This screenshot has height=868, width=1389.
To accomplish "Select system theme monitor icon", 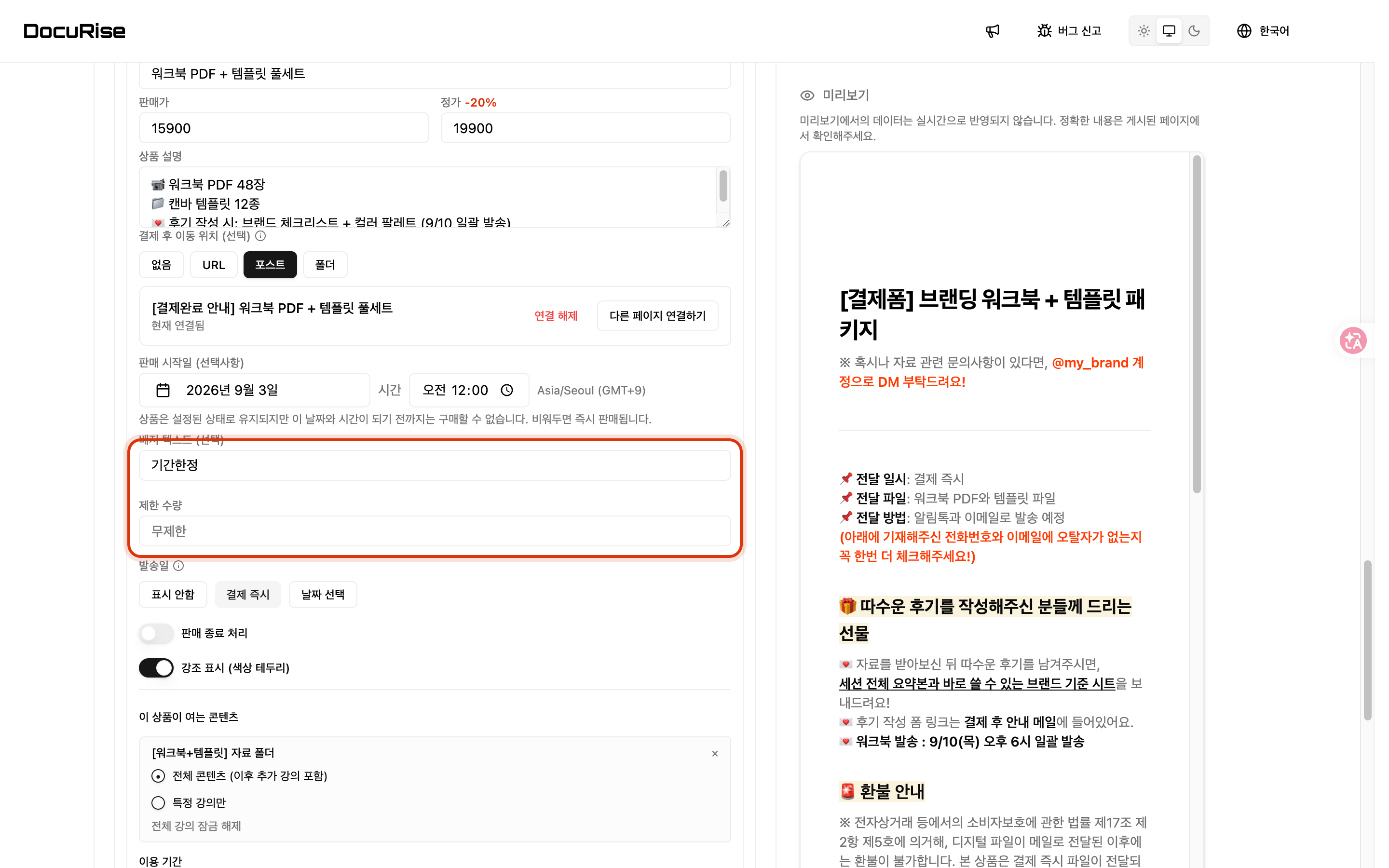I will tap(1169, 31).
